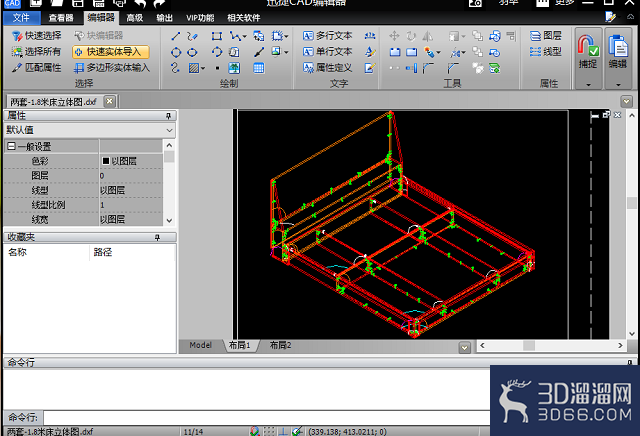Choose the freehand sketch tool
Screen dimensions: 640x436
[x=192, y=36]
